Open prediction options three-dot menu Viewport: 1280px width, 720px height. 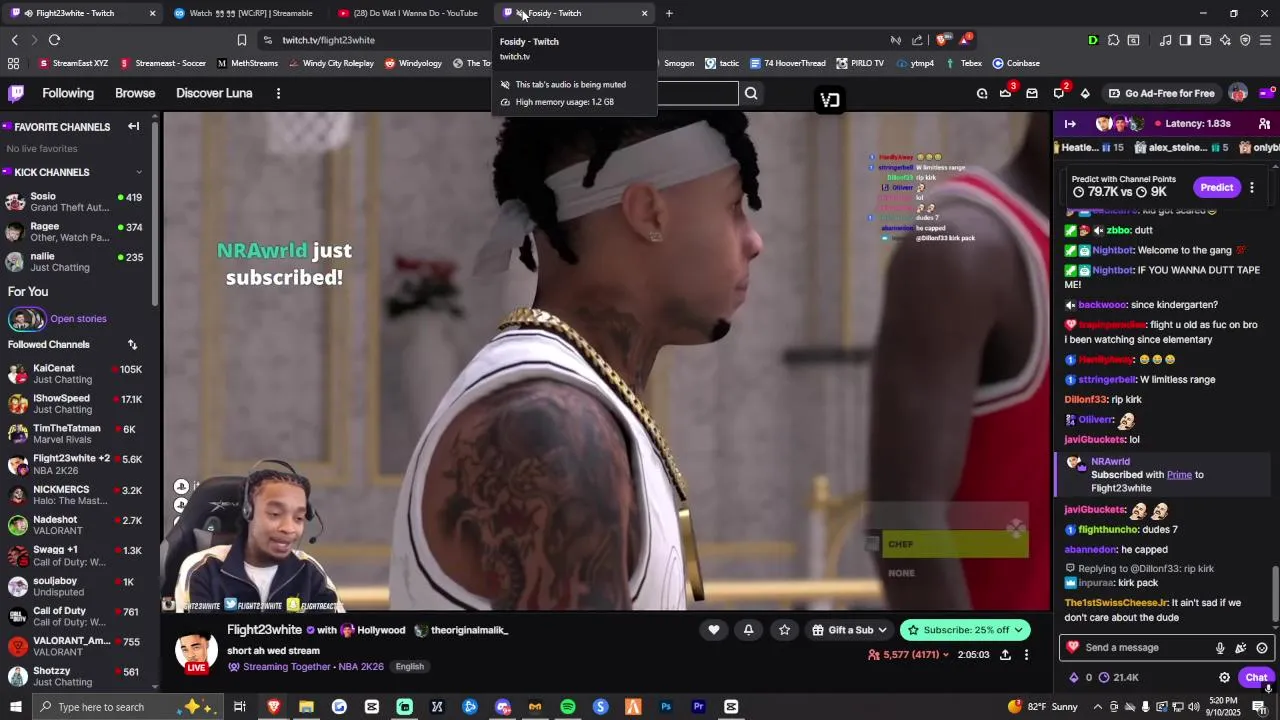click(x=1251, y=187)
